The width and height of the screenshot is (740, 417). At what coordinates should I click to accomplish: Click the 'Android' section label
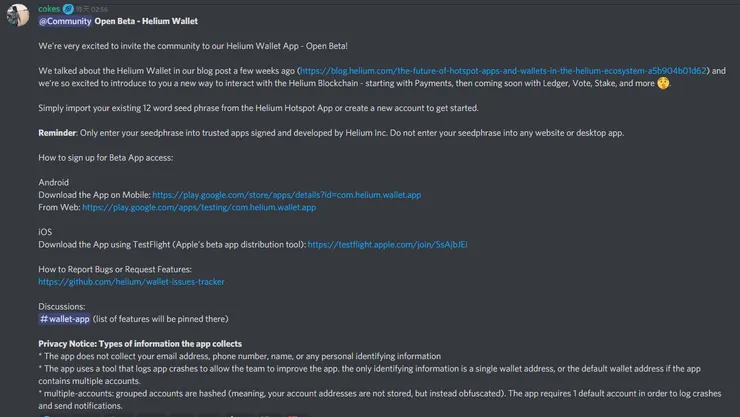(x=54, y=183)
